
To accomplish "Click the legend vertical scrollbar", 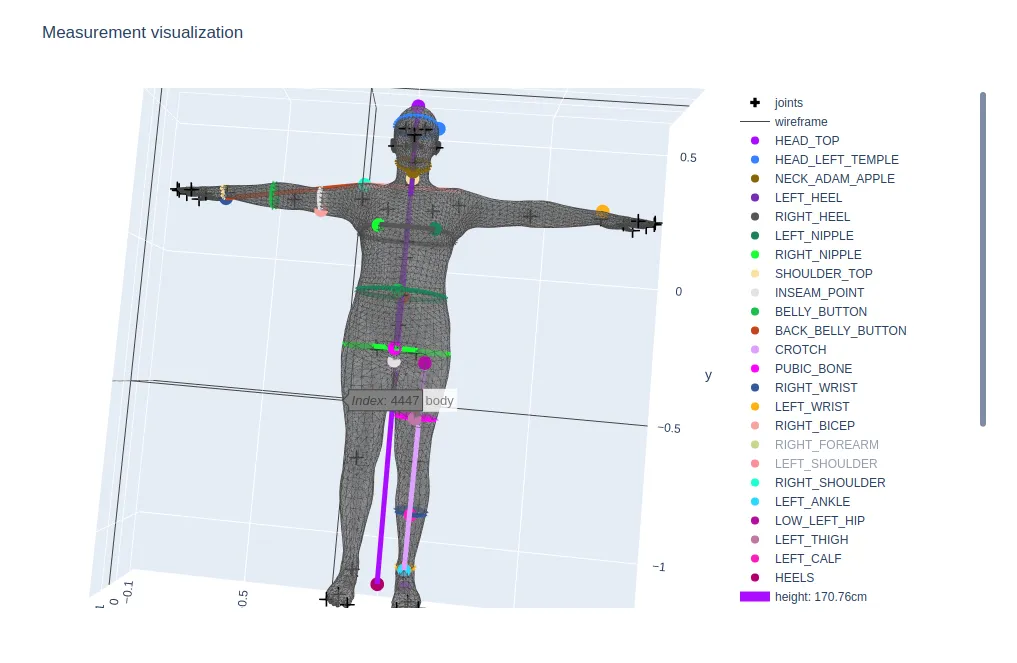I will [x=983, y=259].
